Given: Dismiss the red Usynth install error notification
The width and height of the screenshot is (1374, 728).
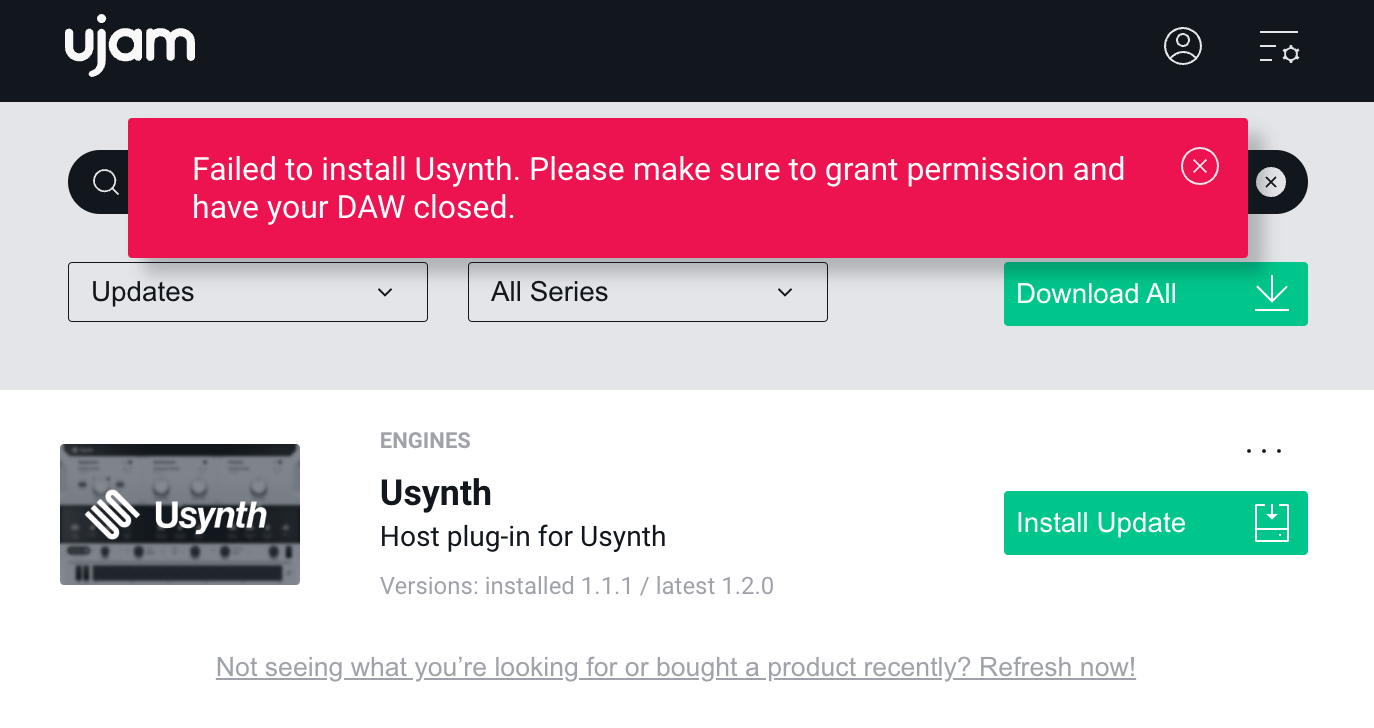Looking at the screenshot, I should click(x=1199, y=166).
